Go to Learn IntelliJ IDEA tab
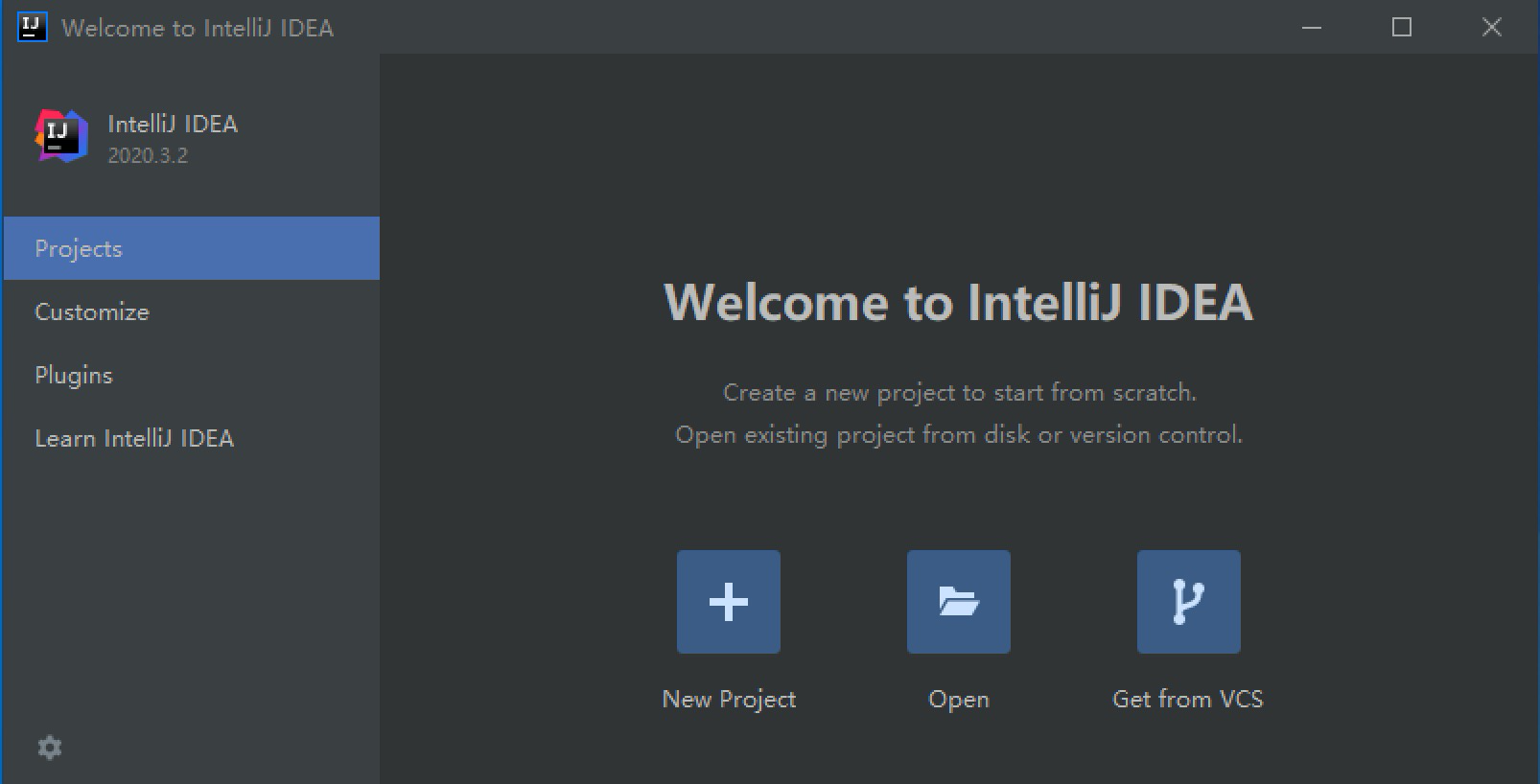Viewport: 1540px width, 784px height. point(192,438)
